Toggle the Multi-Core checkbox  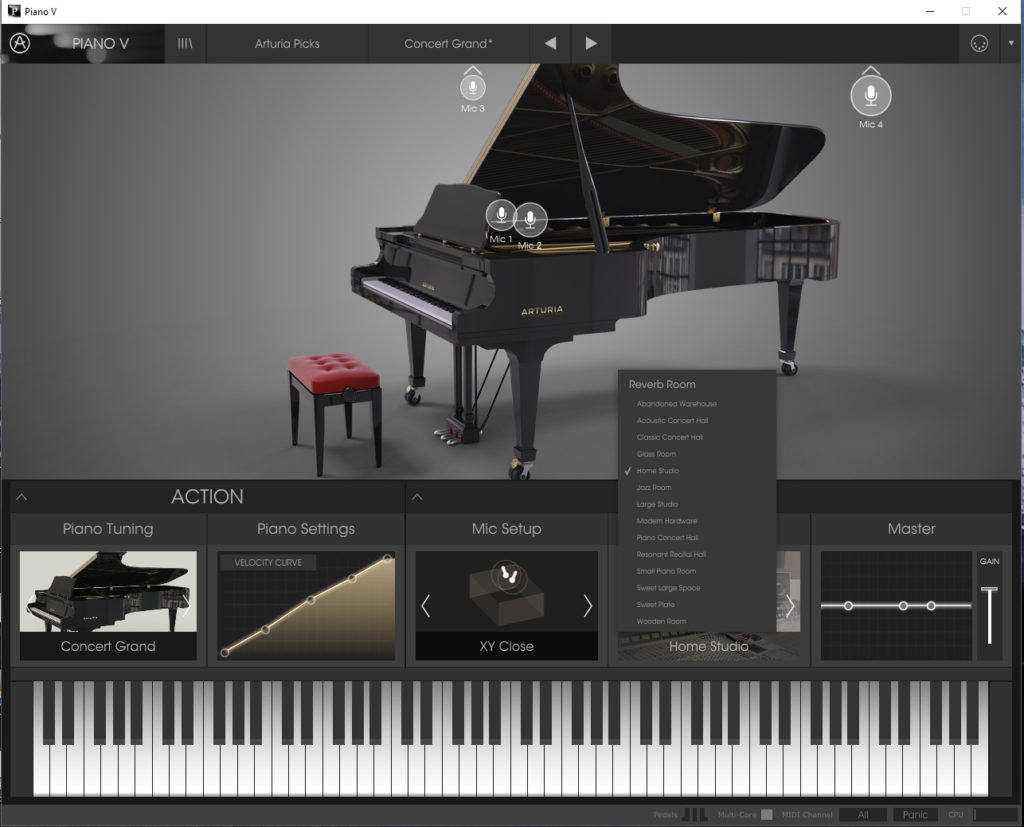coord(767,815)
